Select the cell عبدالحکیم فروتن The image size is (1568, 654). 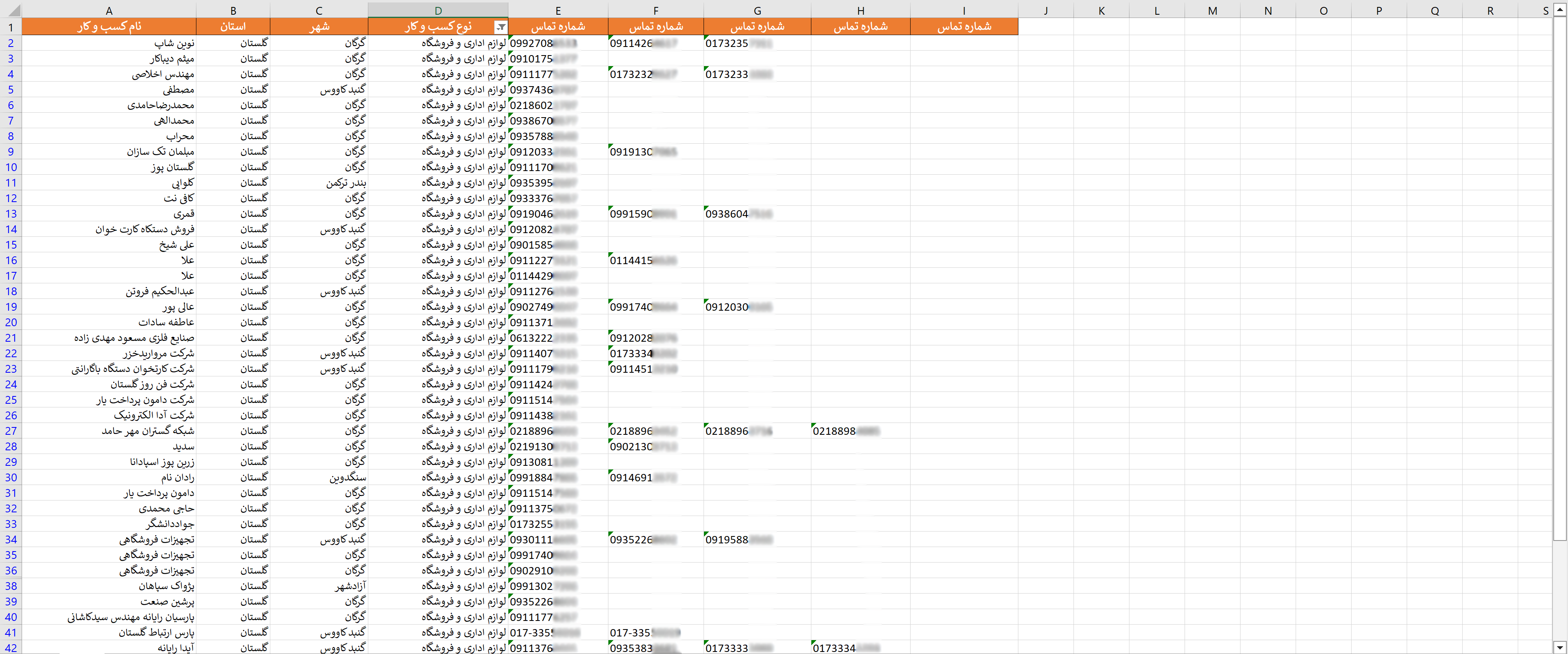point(109,291)
